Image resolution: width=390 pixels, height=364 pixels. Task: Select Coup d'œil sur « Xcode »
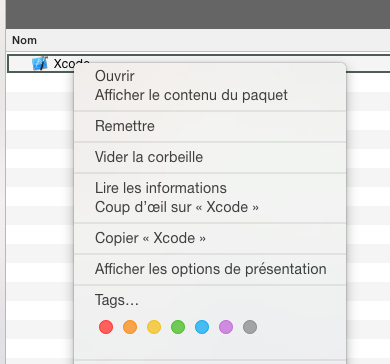[177, 207]
